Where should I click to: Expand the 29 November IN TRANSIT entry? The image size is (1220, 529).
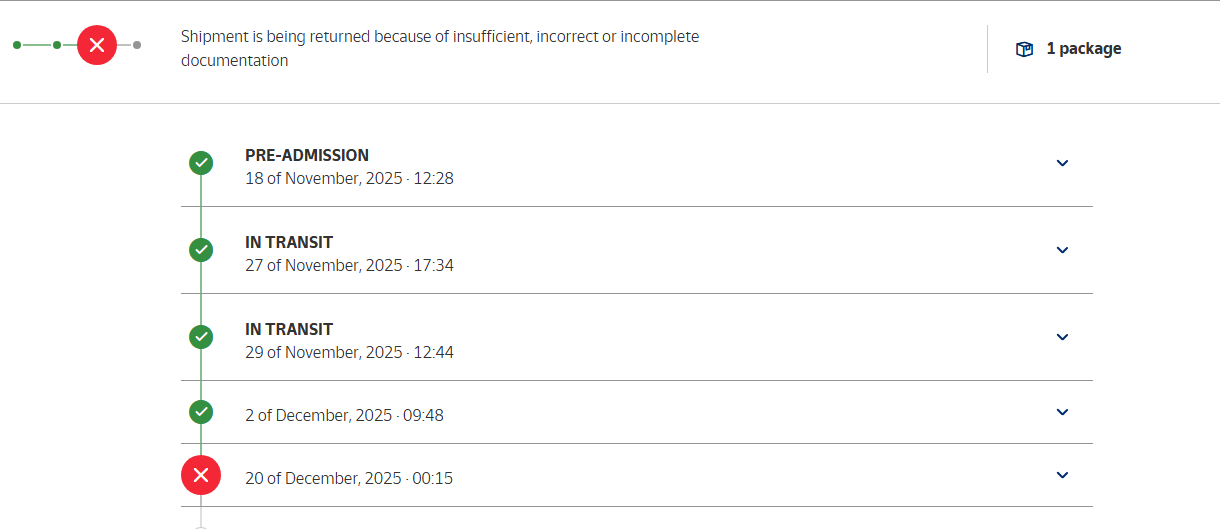click(x=1062, y=337)
